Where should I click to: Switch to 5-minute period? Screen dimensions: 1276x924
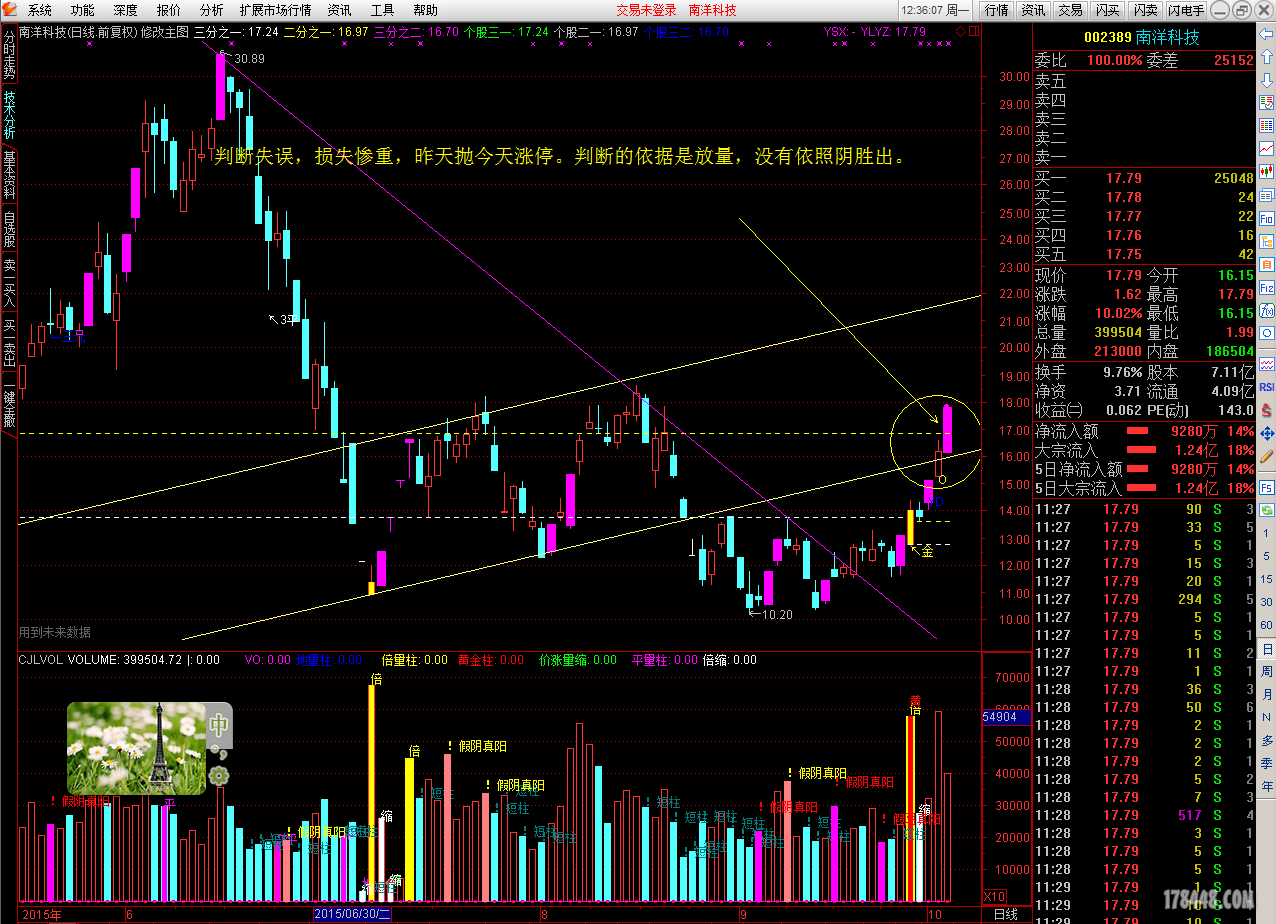pyautogui.click(x=1266, y=556)
